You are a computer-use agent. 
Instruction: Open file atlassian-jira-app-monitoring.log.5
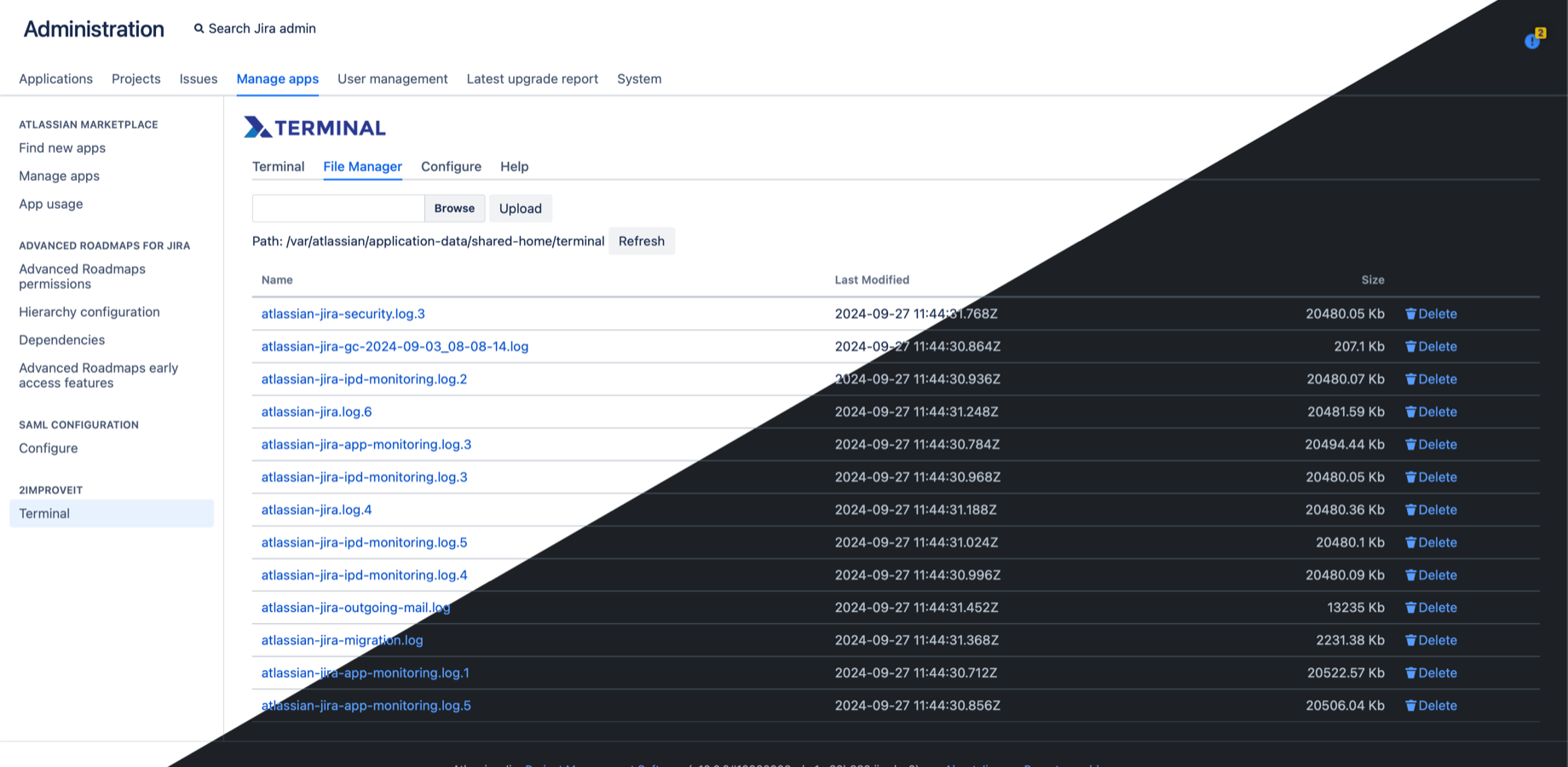pos(366,706)
